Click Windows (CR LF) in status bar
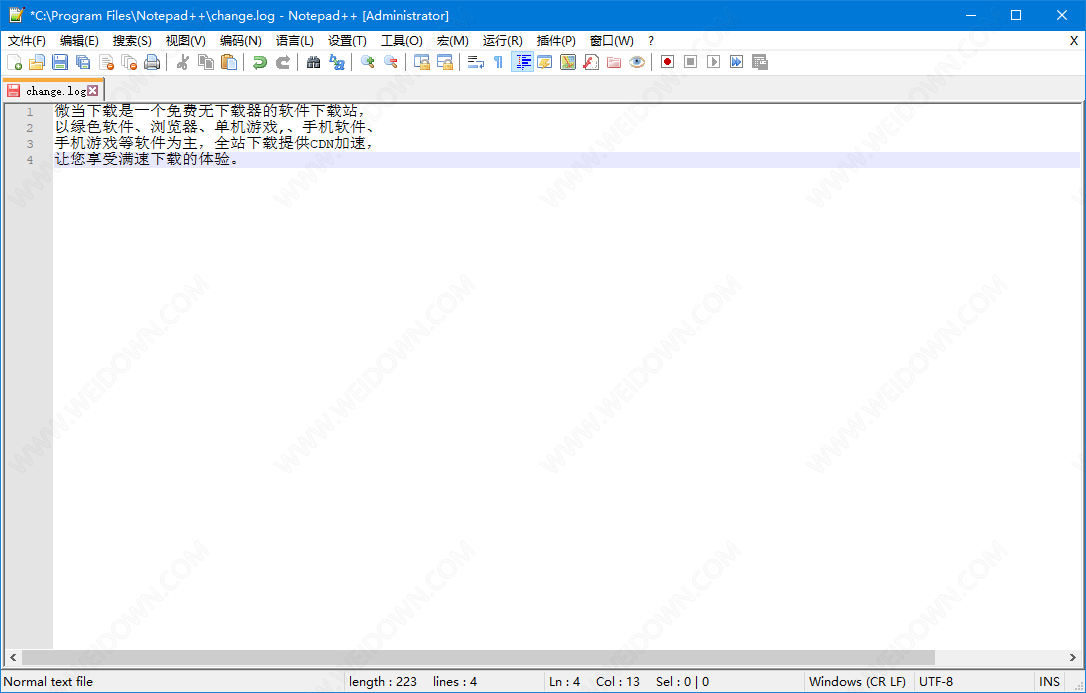Viewport: 1086px width, 693px height. pos(857,682)
